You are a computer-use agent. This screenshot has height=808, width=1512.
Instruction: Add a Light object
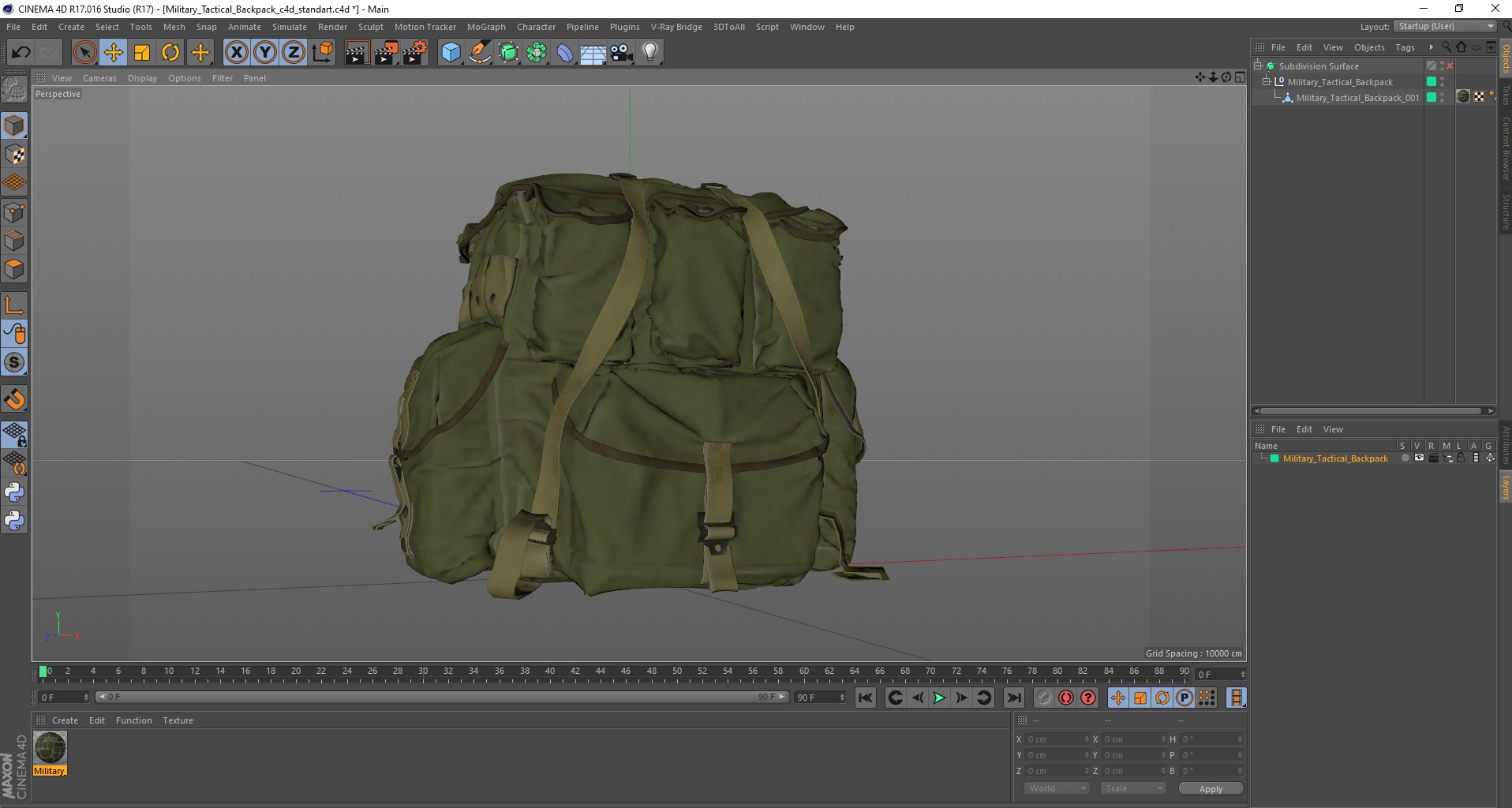650,53
